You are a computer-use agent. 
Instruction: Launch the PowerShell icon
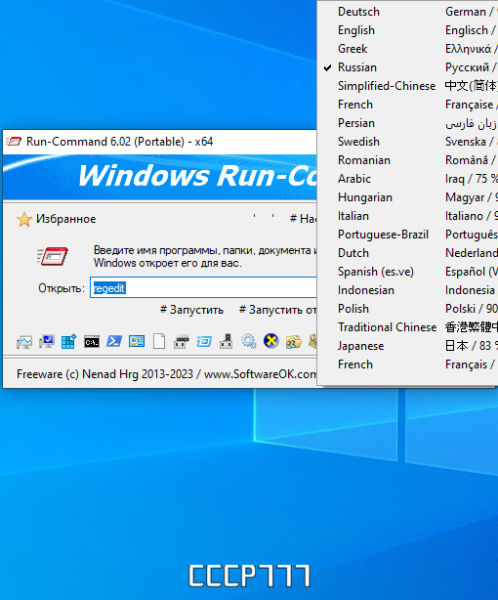tap(114, 341)
